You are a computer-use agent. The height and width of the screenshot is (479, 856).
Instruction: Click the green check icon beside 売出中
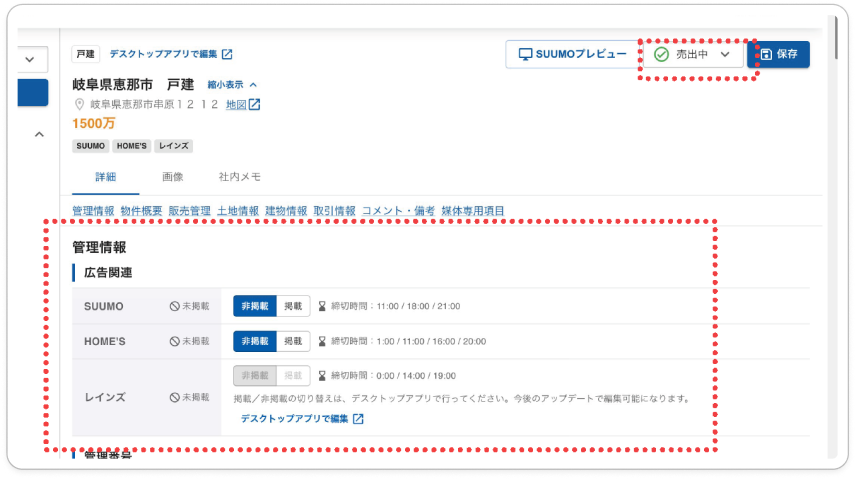(x=661, y=54)
